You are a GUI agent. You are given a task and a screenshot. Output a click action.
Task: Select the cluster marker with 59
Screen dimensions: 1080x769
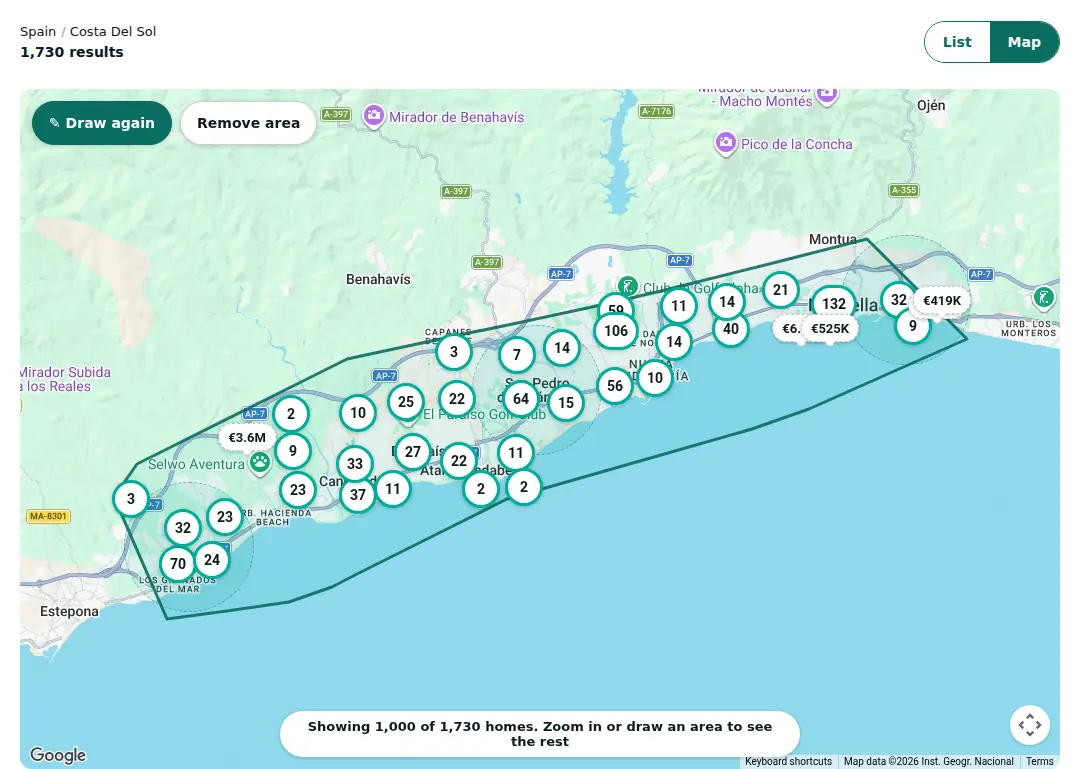tap(616, 306)
